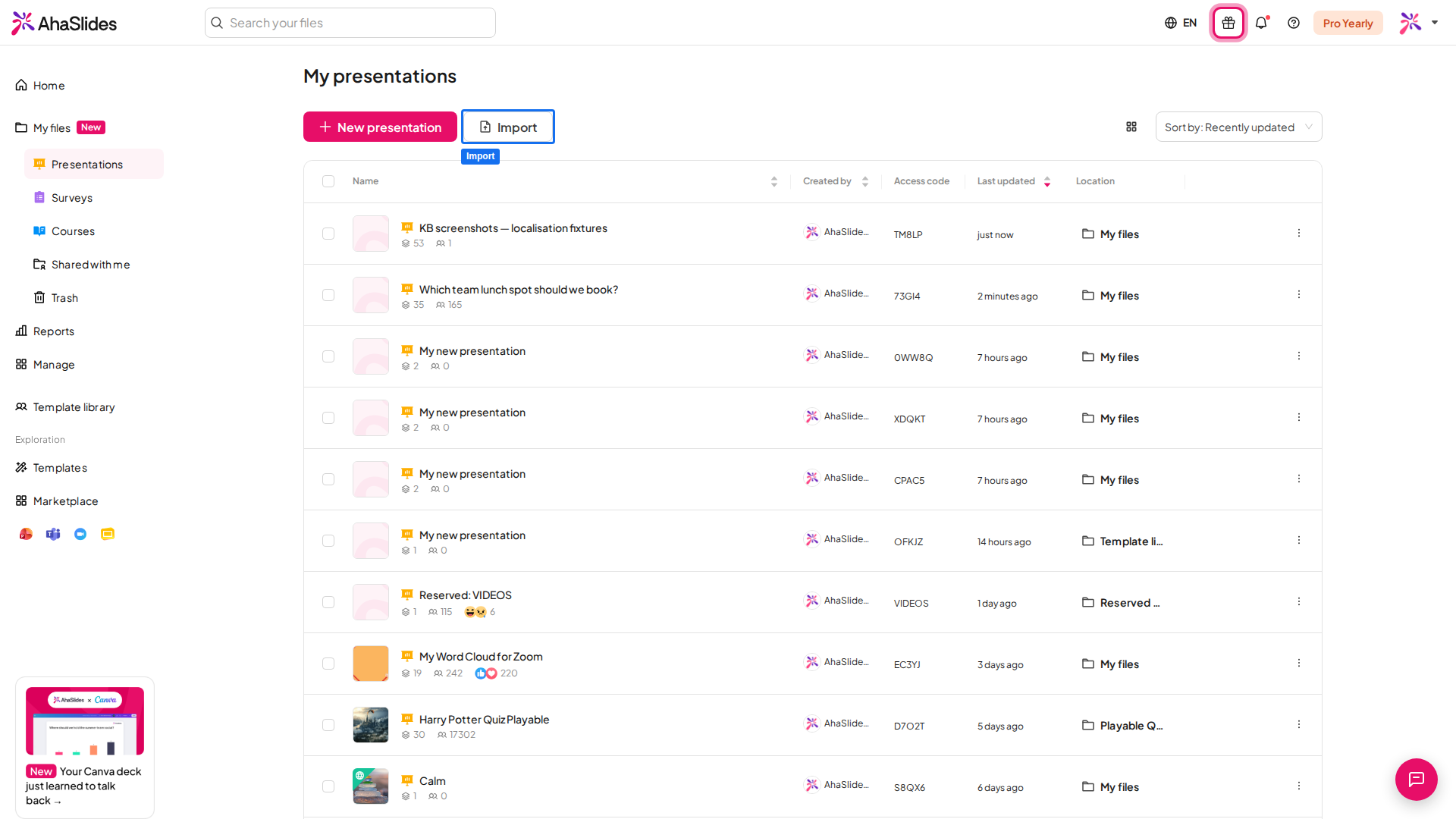Create a New presentation

pyautogui.click(x=380, y=127)
